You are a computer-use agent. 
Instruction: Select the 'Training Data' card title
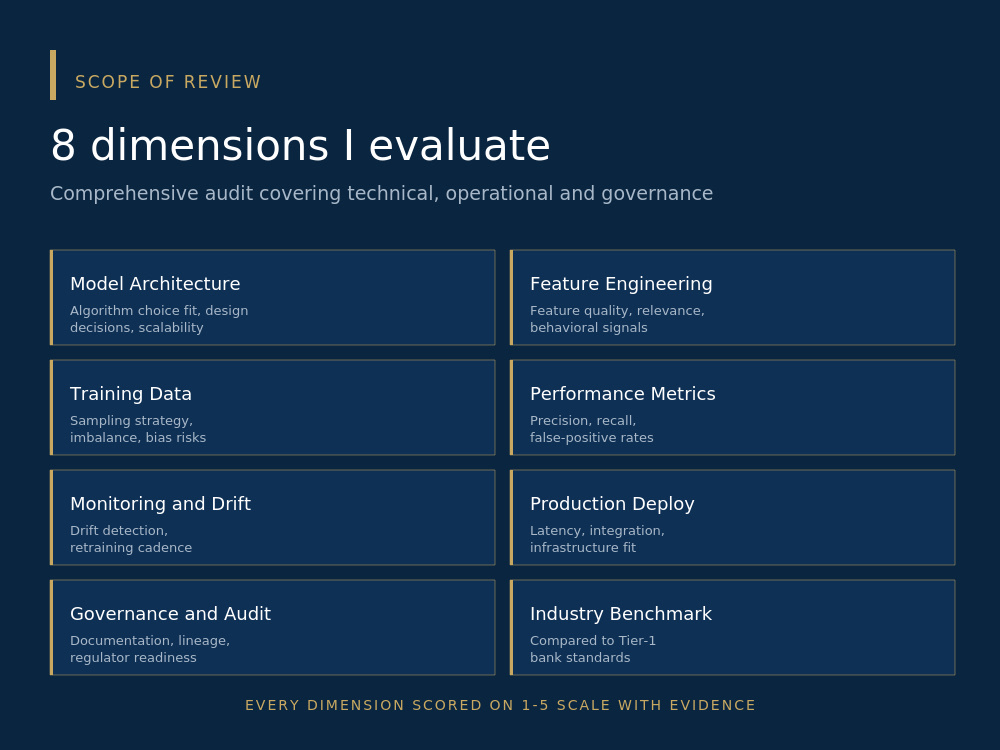(131, 394)
